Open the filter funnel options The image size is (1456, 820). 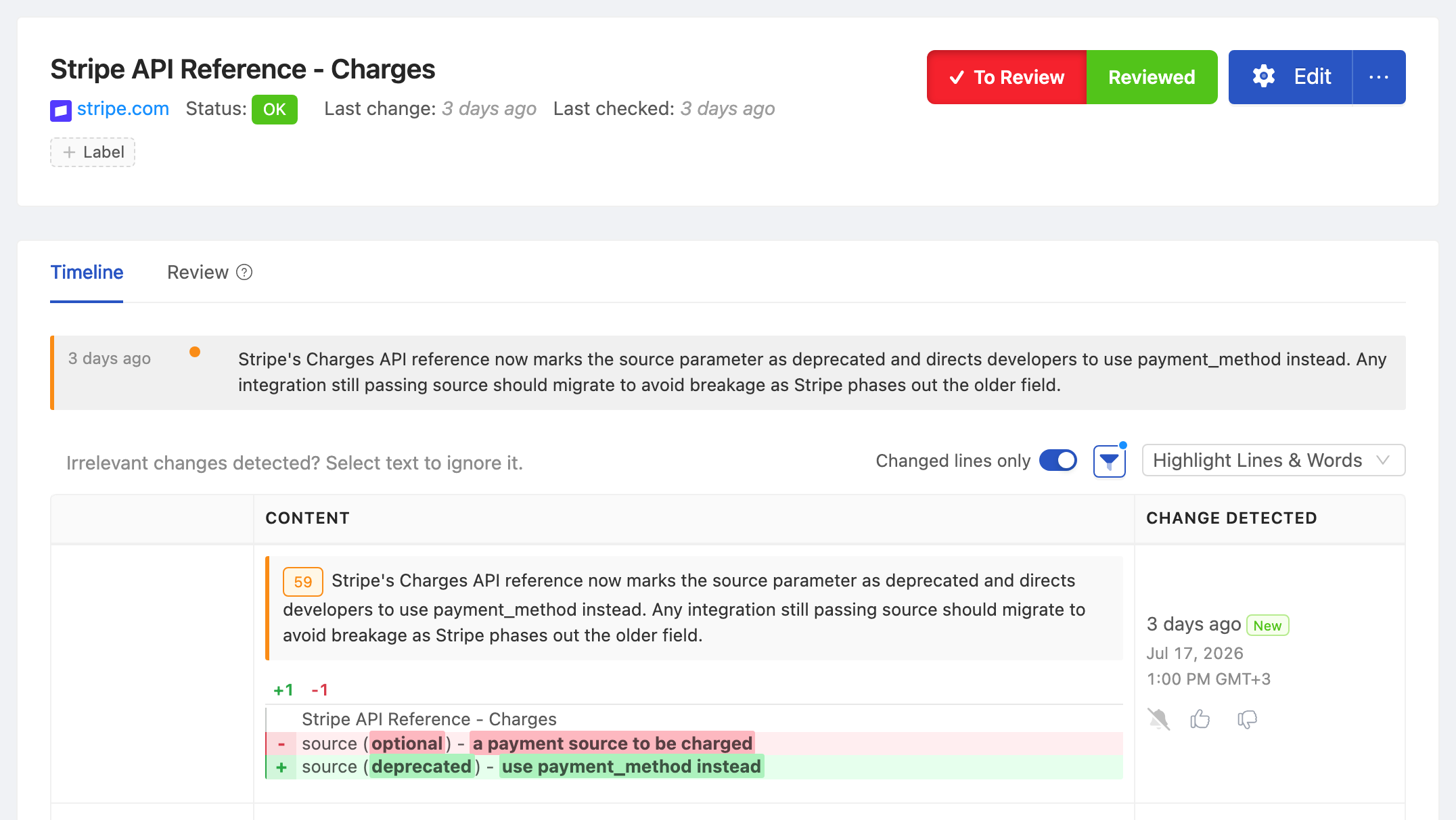tap(1110, 461)
